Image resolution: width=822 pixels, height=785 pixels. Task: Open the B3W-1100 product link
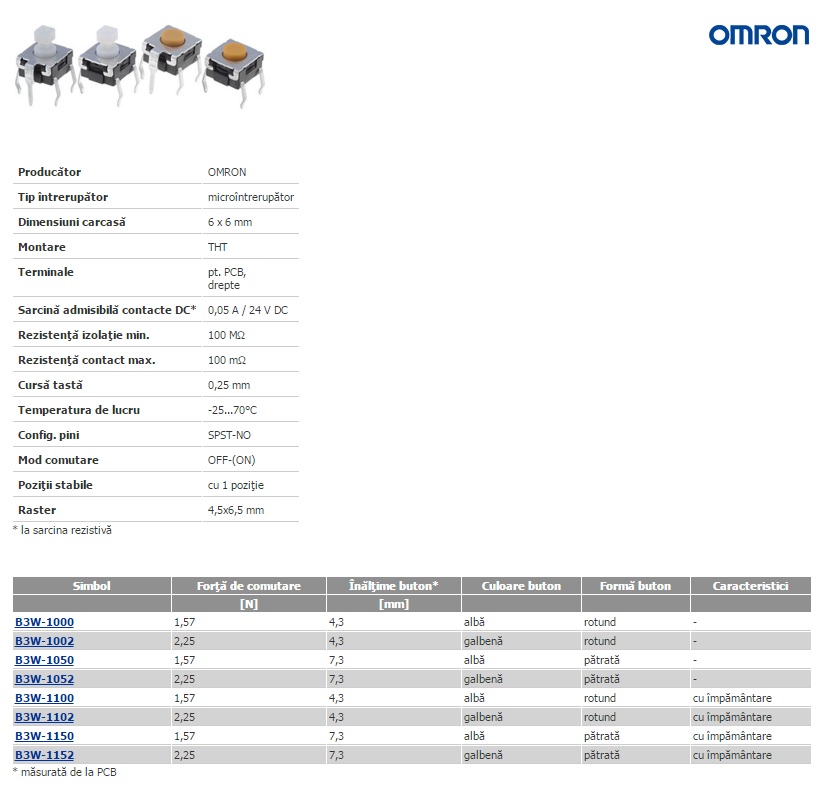(45, 698)
